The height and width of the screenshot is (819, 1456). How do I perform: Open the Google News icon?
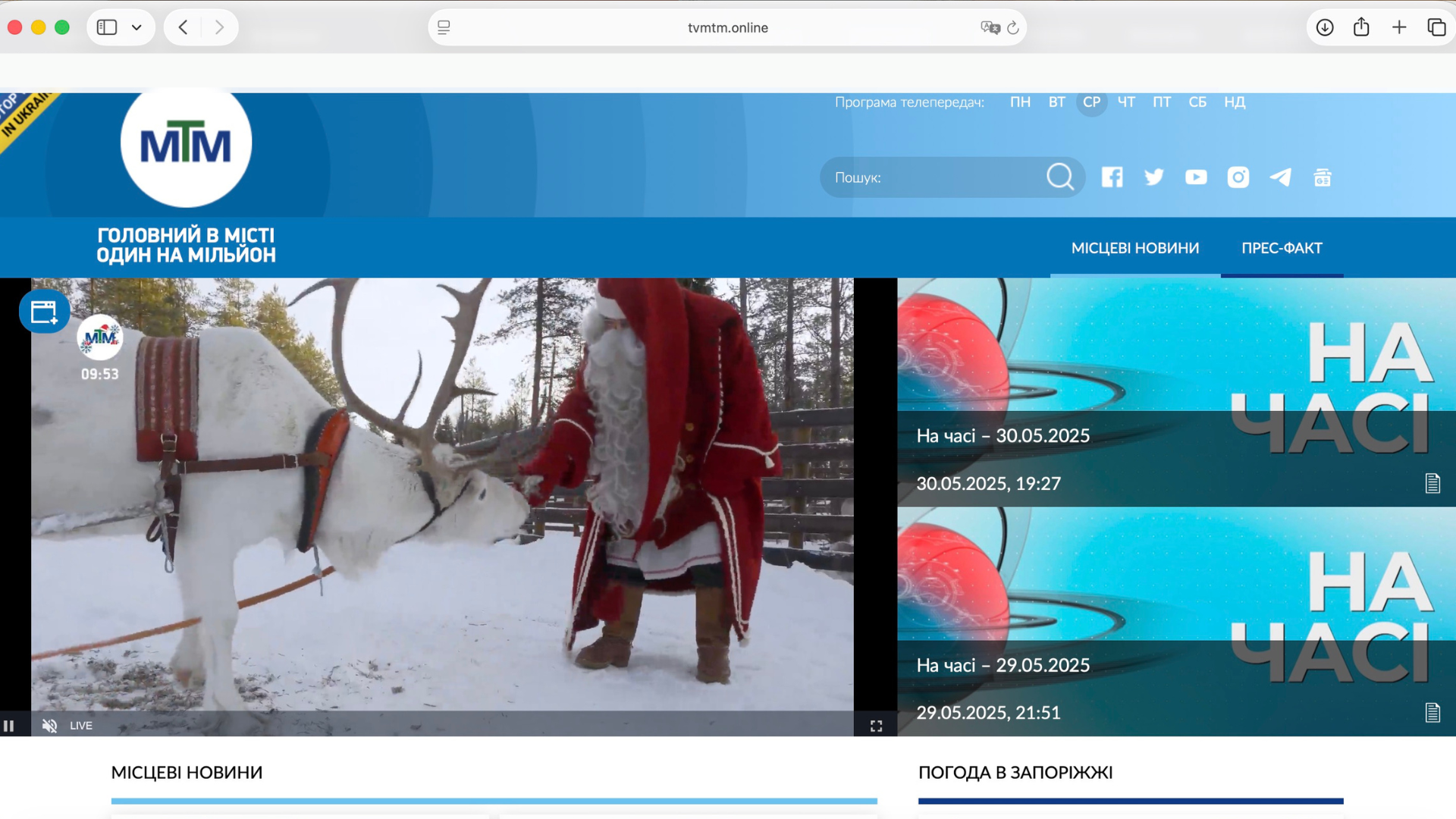[x=1323, y=177]
